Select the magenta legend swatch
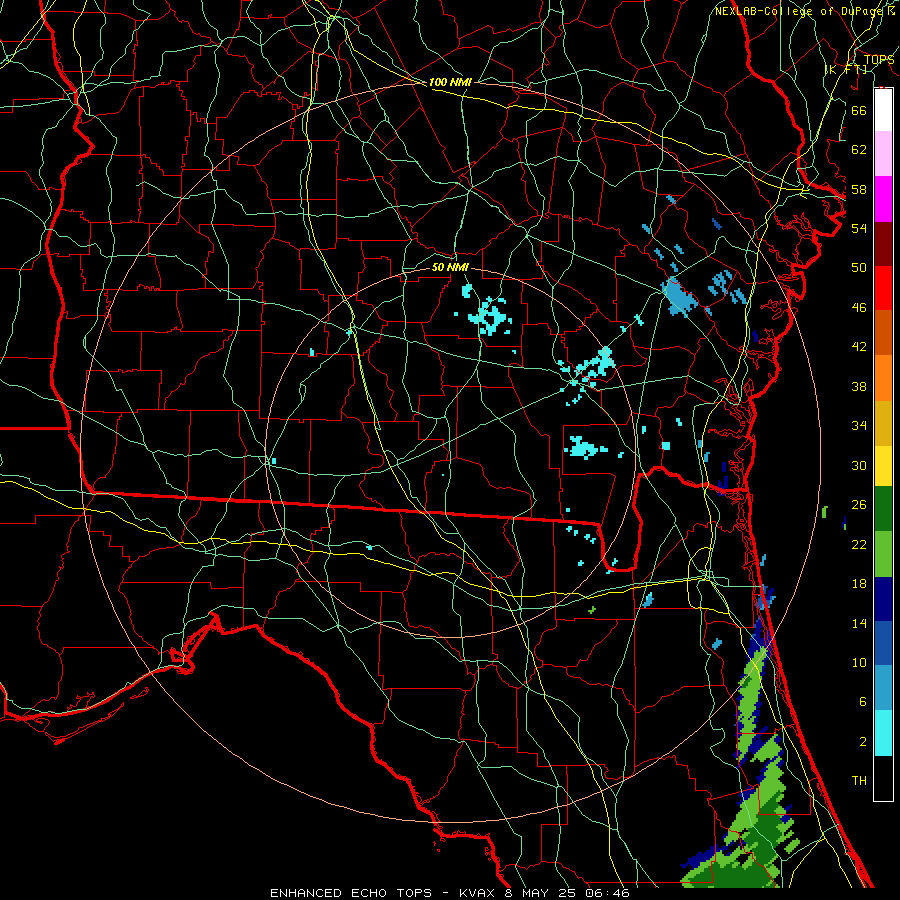Screen dimensions: 900x900 (883, 199)
